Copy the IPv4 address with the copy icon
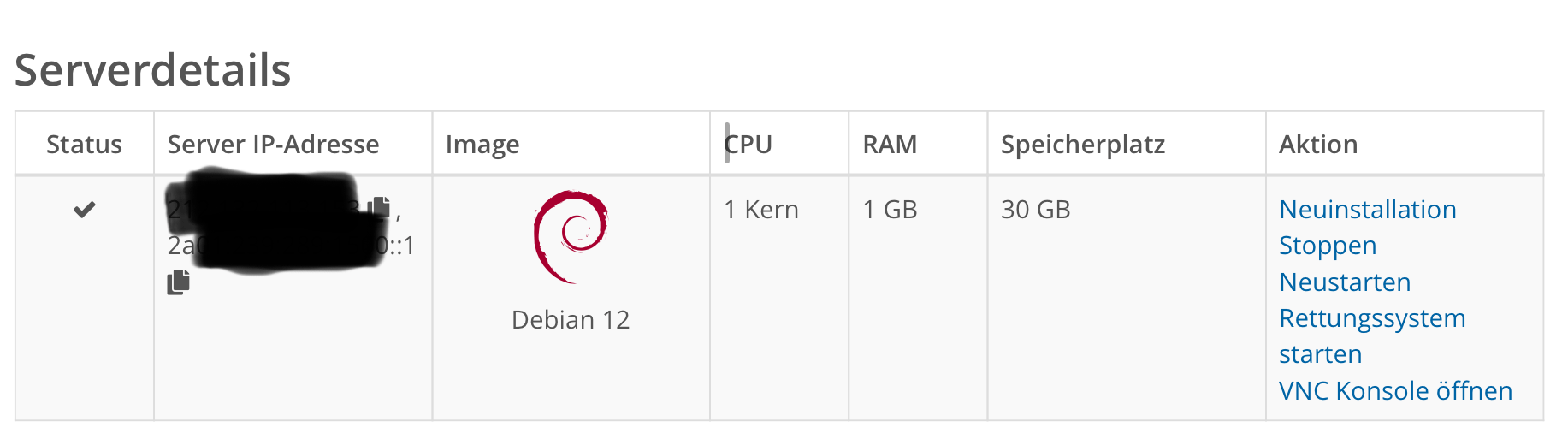The width and height of the screenshot is (1568, 445). (x=379, y=207)
